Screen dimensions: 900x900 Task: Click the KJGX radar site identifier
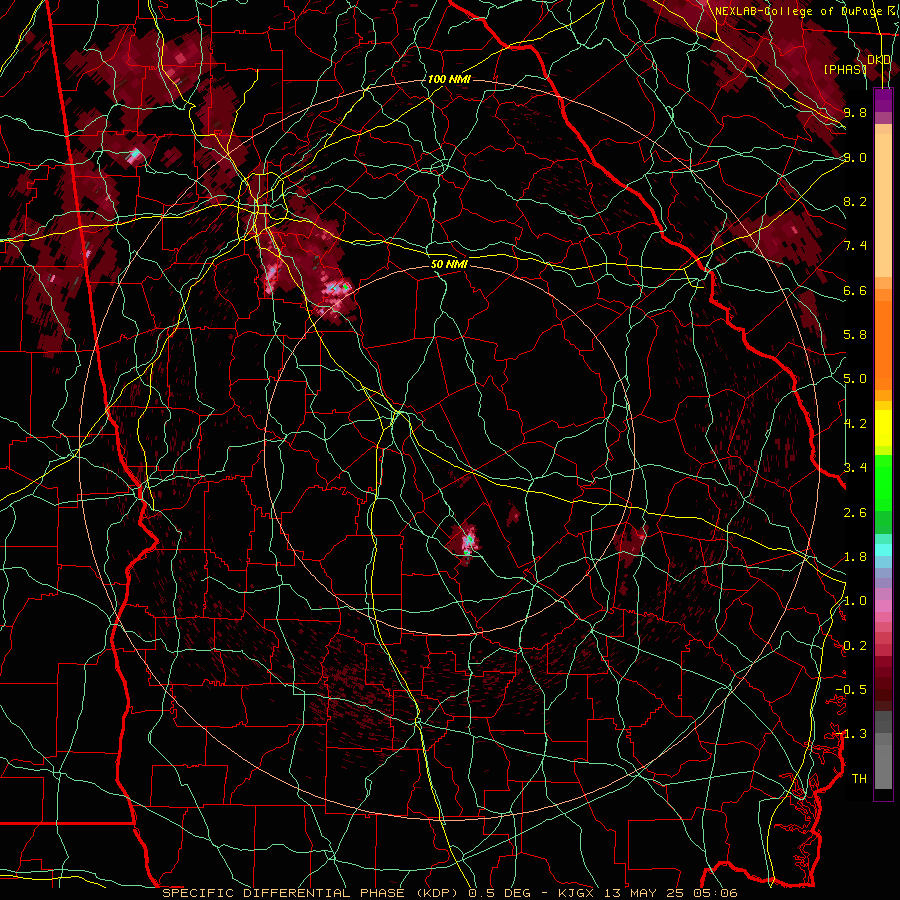coord(576,893)
